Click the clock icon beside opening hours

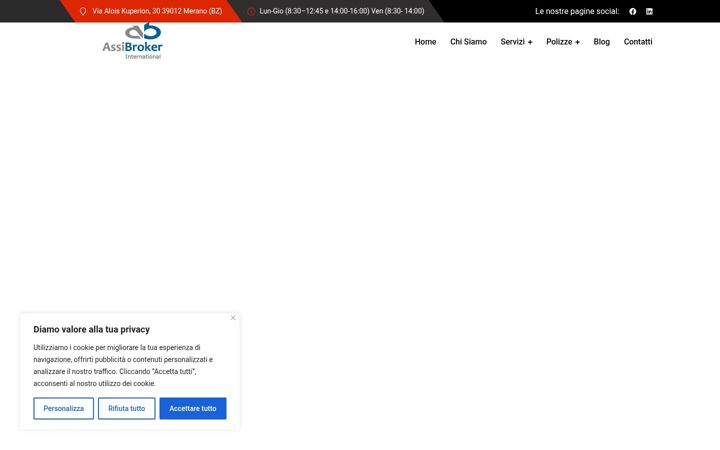251,11
